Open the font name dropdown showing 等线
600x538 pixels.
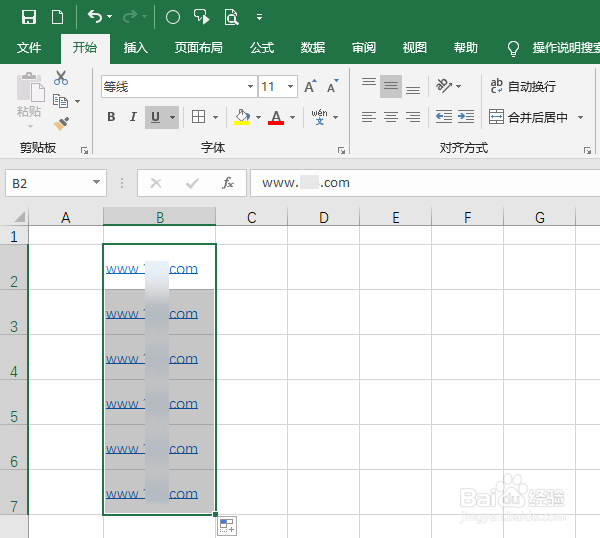pos(250,86)
